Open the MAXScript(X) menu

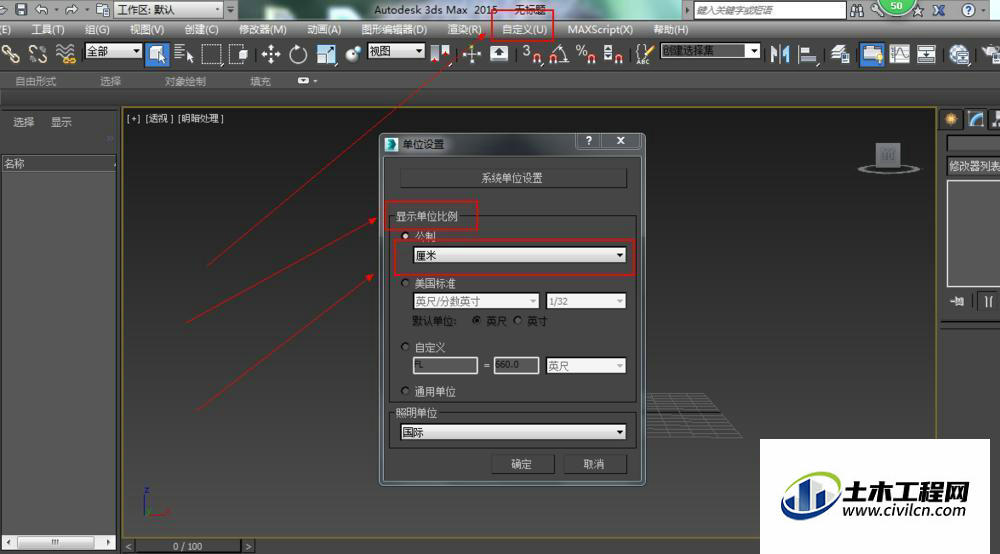(x=600, y=29)
